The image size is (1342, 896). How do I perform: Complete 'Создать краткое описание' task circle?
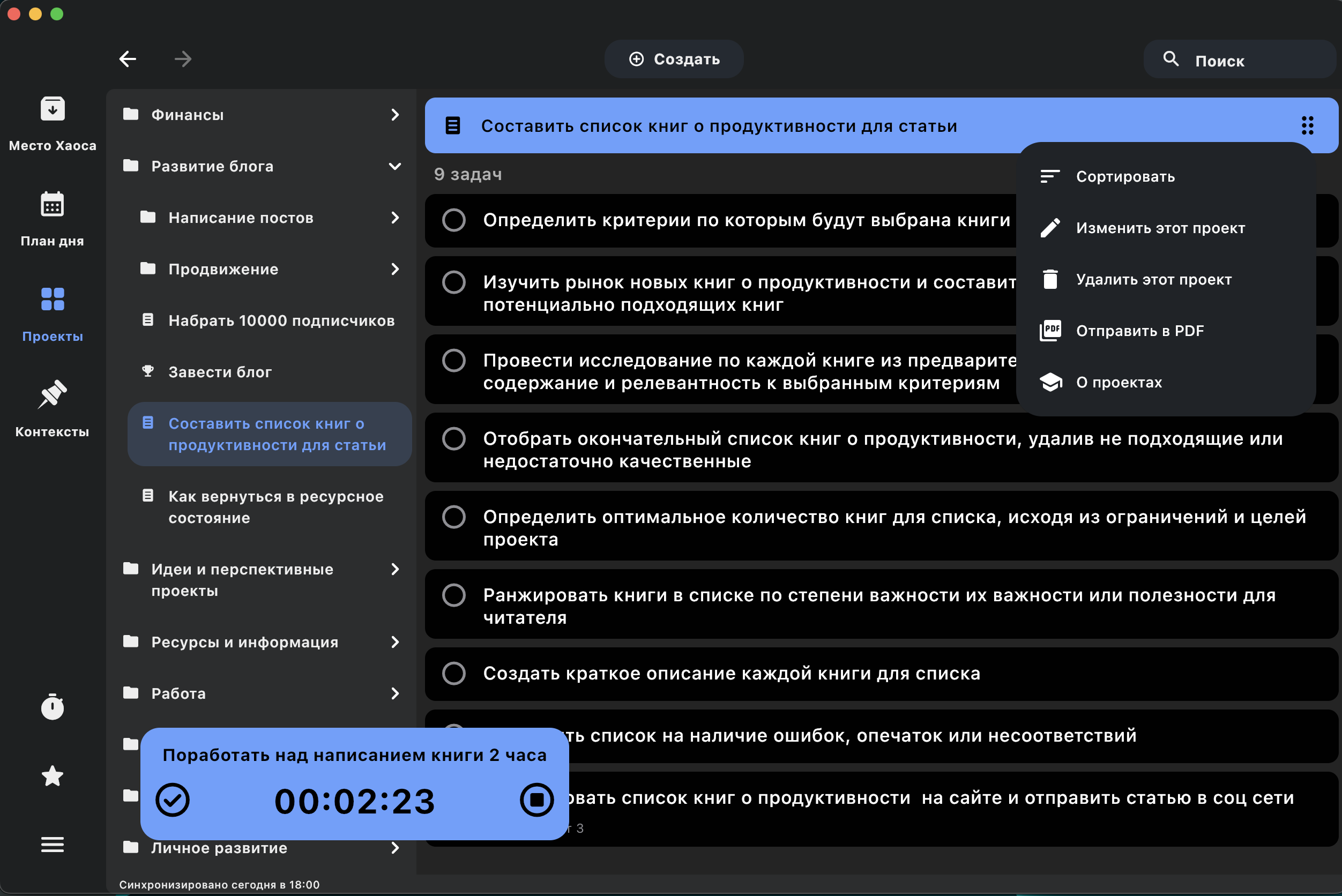pyautogui.click(x=454, y=673)
